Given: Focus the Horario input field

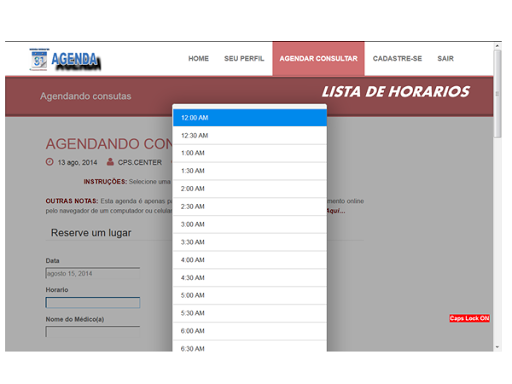Looking at the screenshot, I should click(x=93, y=303).
